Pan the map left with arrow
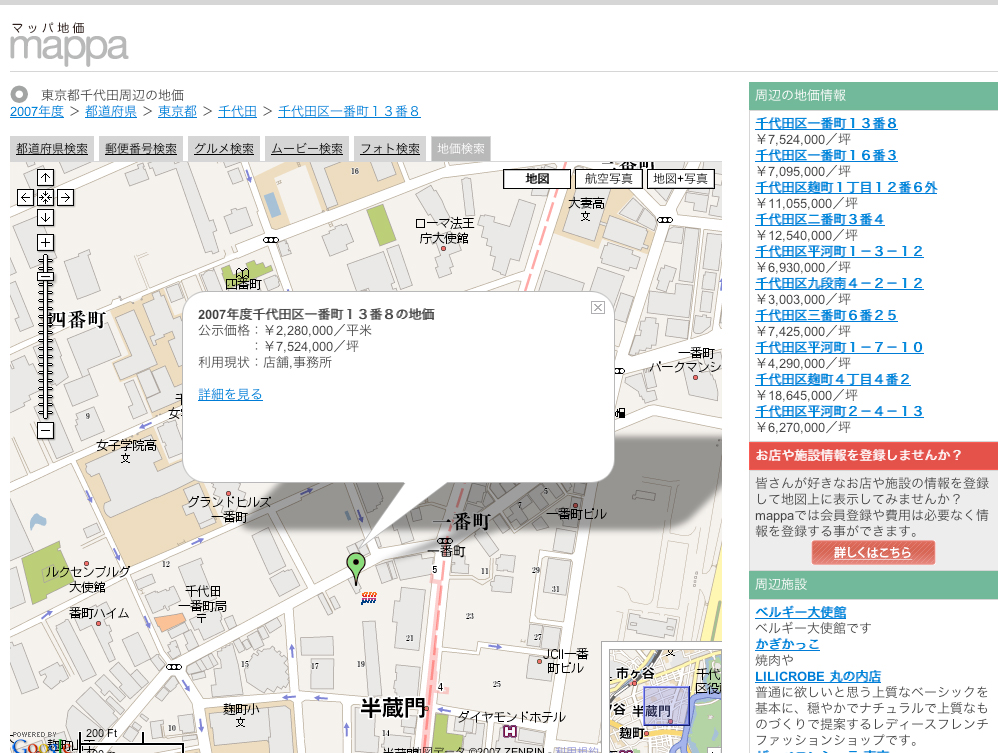Screen dimensions: 998x753 [26, 197]
